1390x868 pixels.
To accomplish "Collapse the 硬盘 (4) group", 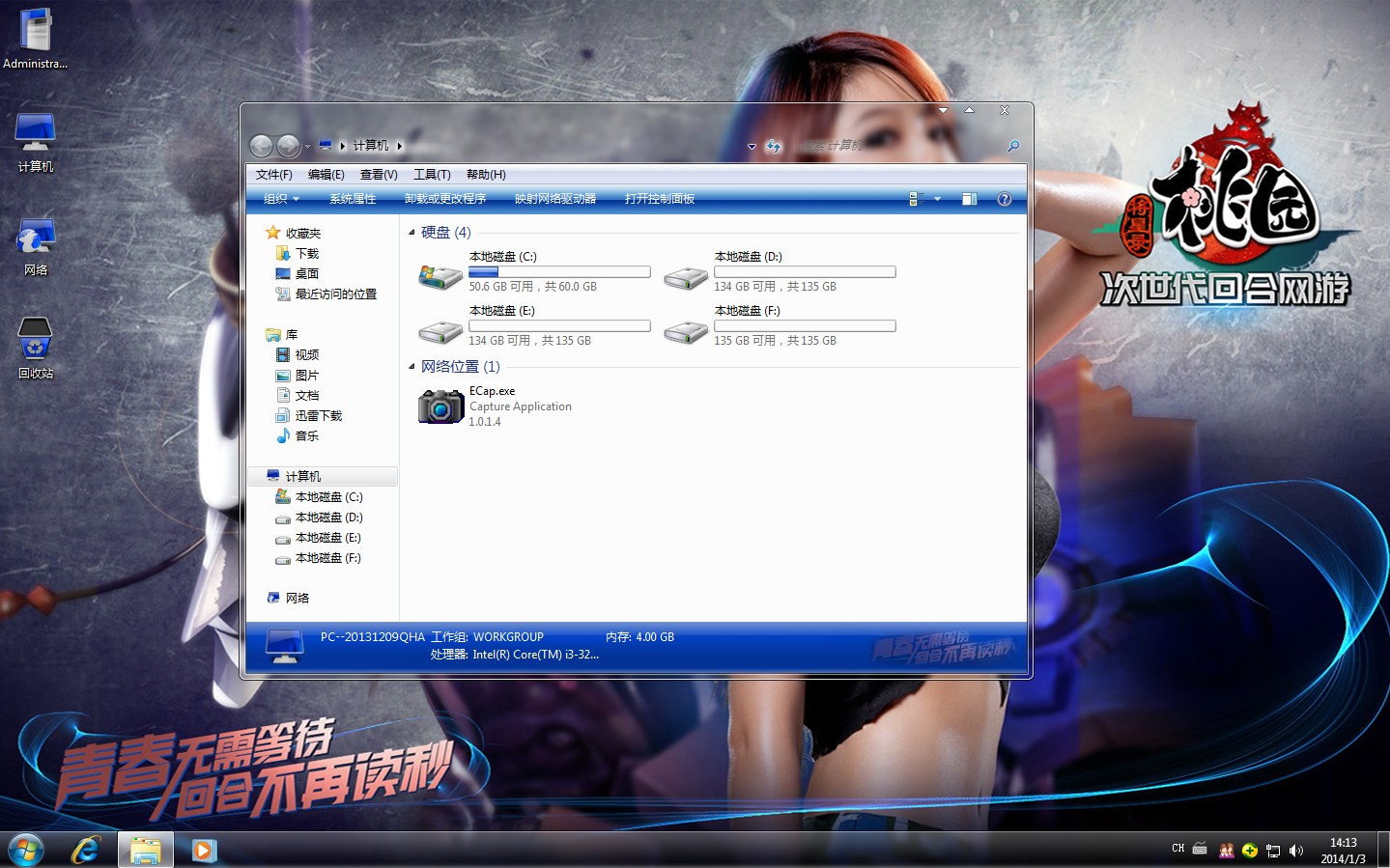I will (411, 232).
